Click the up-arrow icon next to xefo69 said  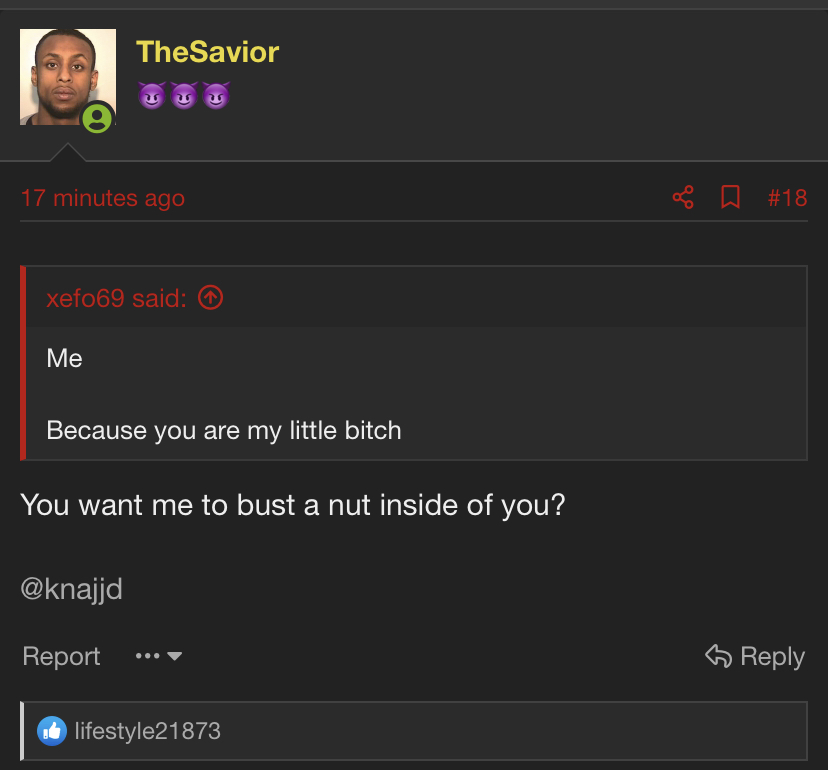pyautogui.click(x=211, y=298)
